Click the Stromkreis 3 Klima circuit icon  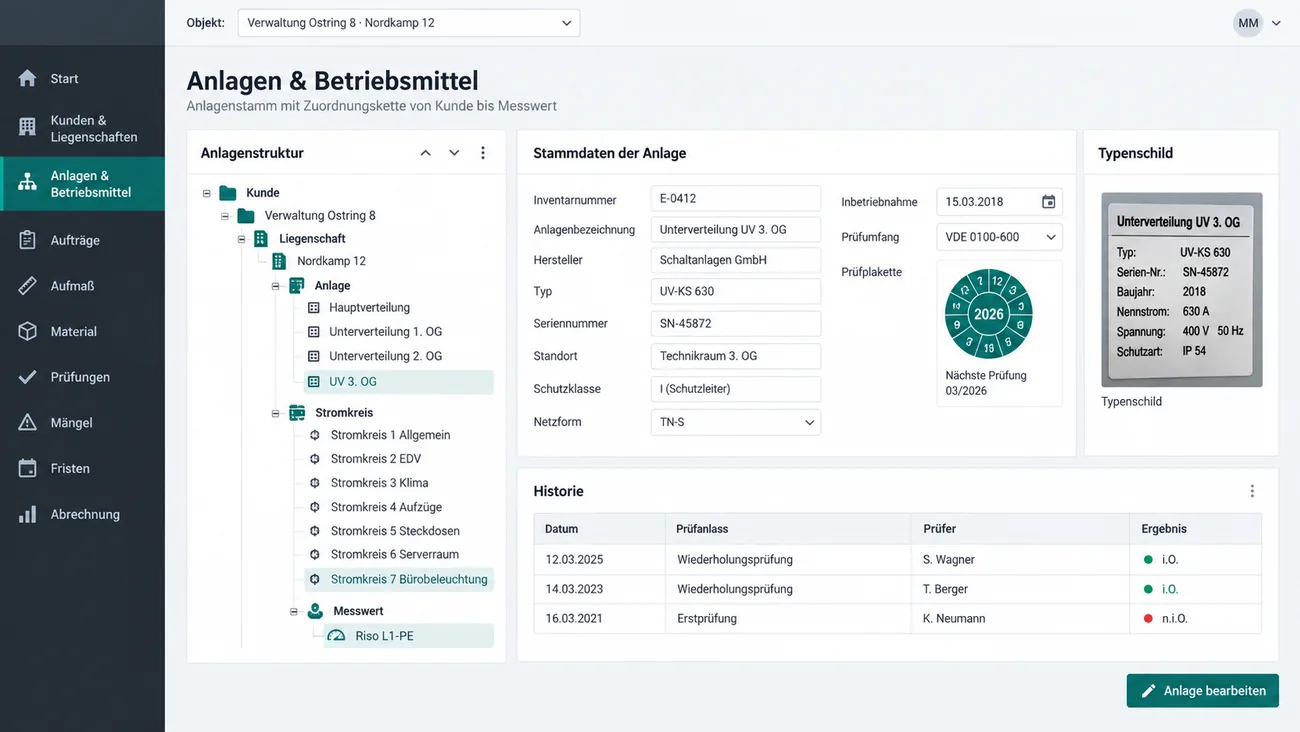tap(315, 483)
